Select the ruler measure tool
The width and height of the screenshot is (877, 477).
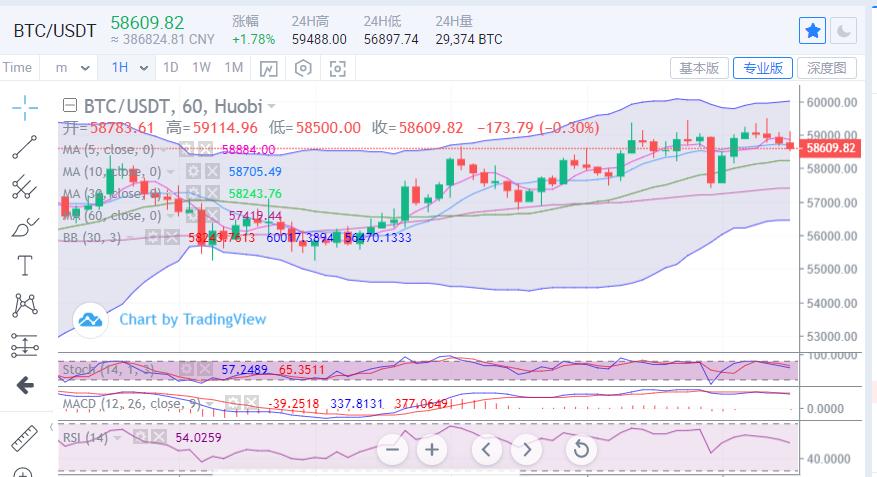25,438
